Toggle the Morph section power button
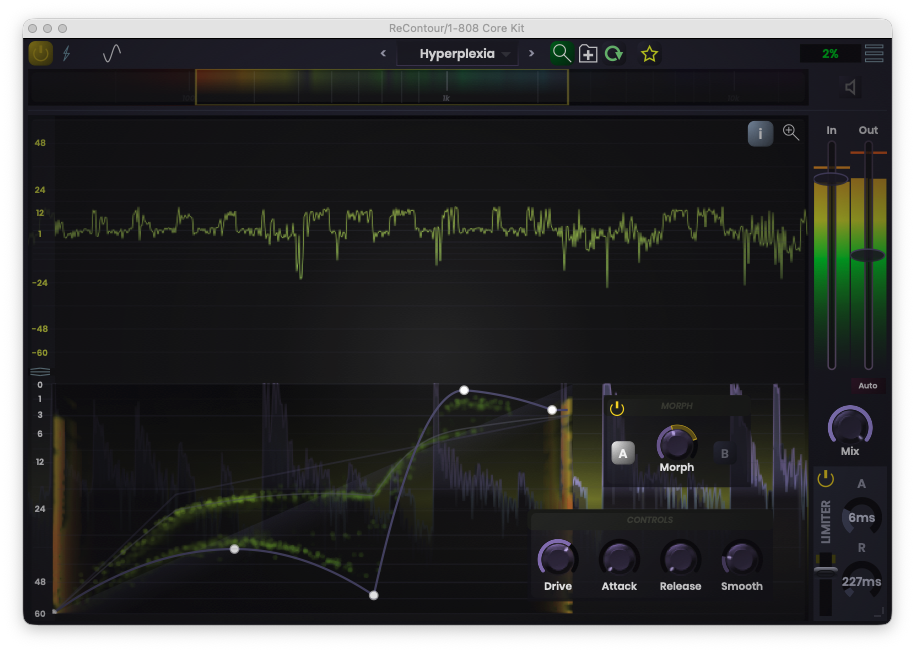 click(x=617, y=408)
